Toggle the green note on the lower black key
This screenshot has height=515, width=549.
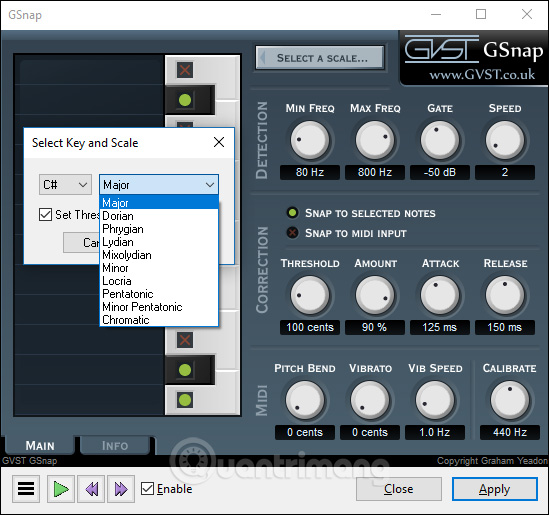[185, 370]
